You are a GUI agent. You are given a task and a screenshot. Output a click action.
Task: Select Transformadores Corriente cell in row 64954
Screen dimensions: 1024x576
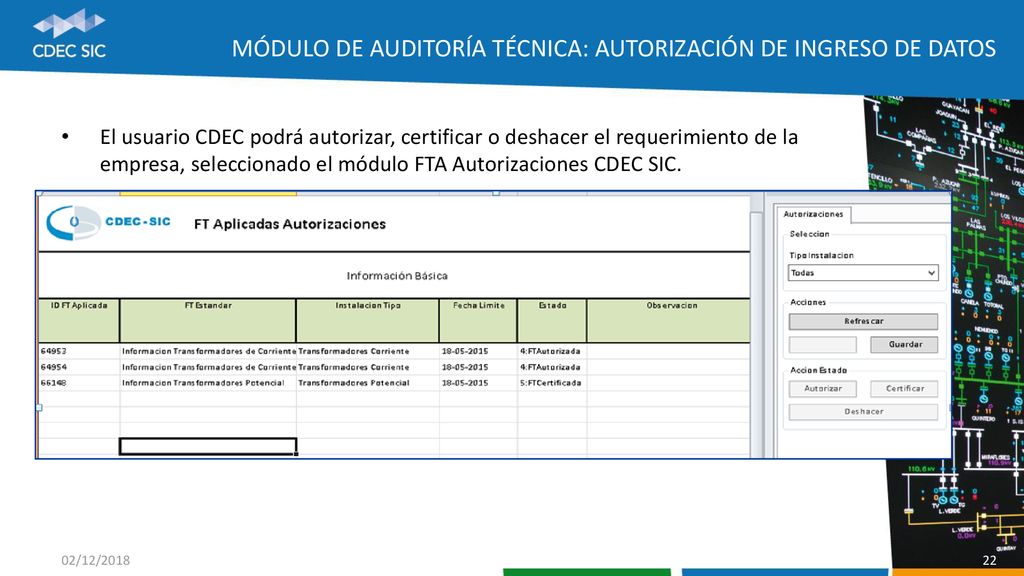[x=368, y=367]
